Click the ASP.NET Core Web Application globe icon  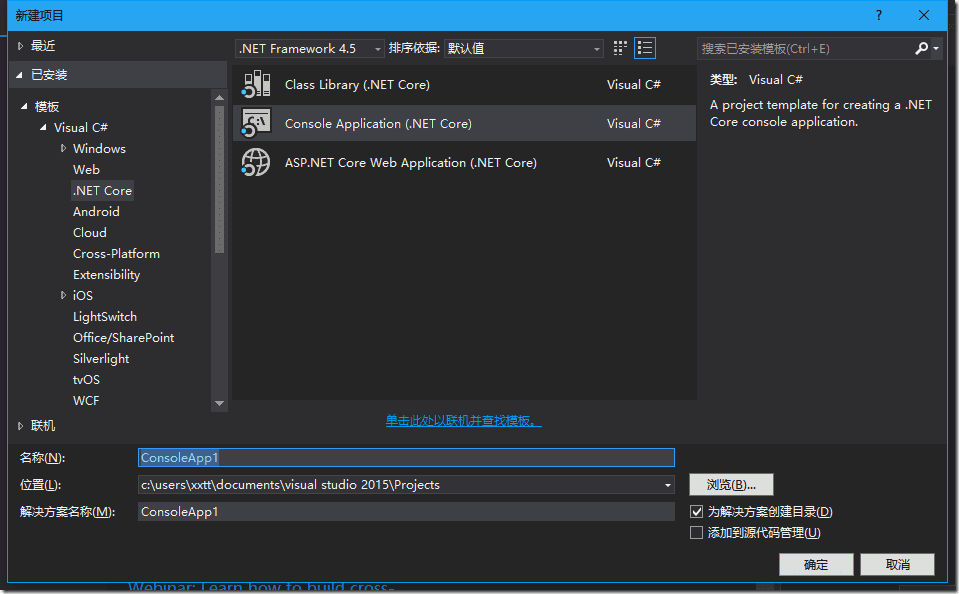pyautogui.click(x=256, y=162)
